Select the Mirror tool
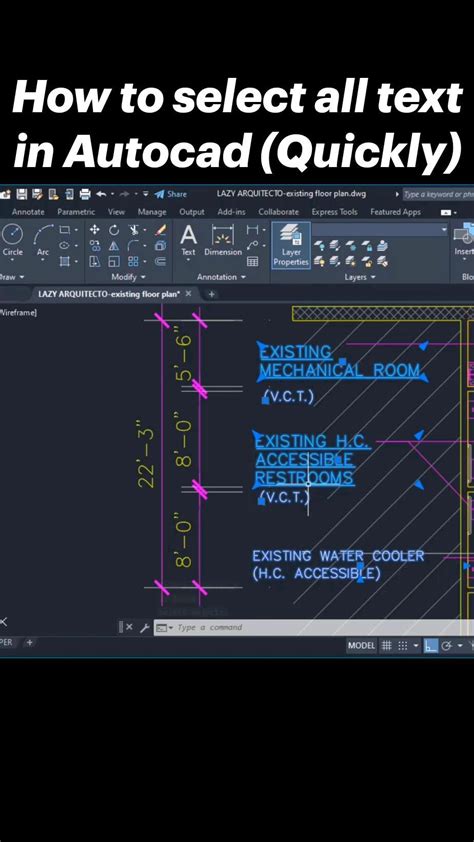Viewport: 474px width, 842px height. (x=114, y=245)
